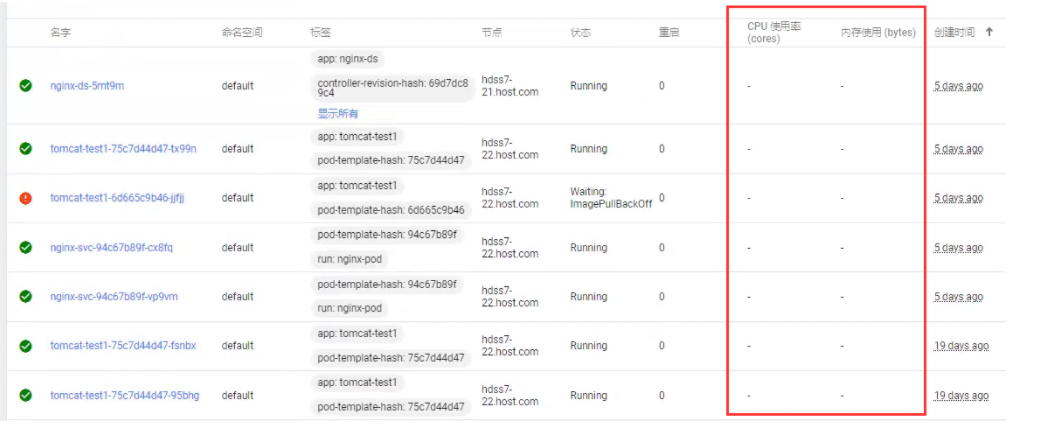Open pod tomcat-test1-75c7d44d47-fsnbx
The height and width of the screenshot is (425, 1053).
click(x=123, y=346)
